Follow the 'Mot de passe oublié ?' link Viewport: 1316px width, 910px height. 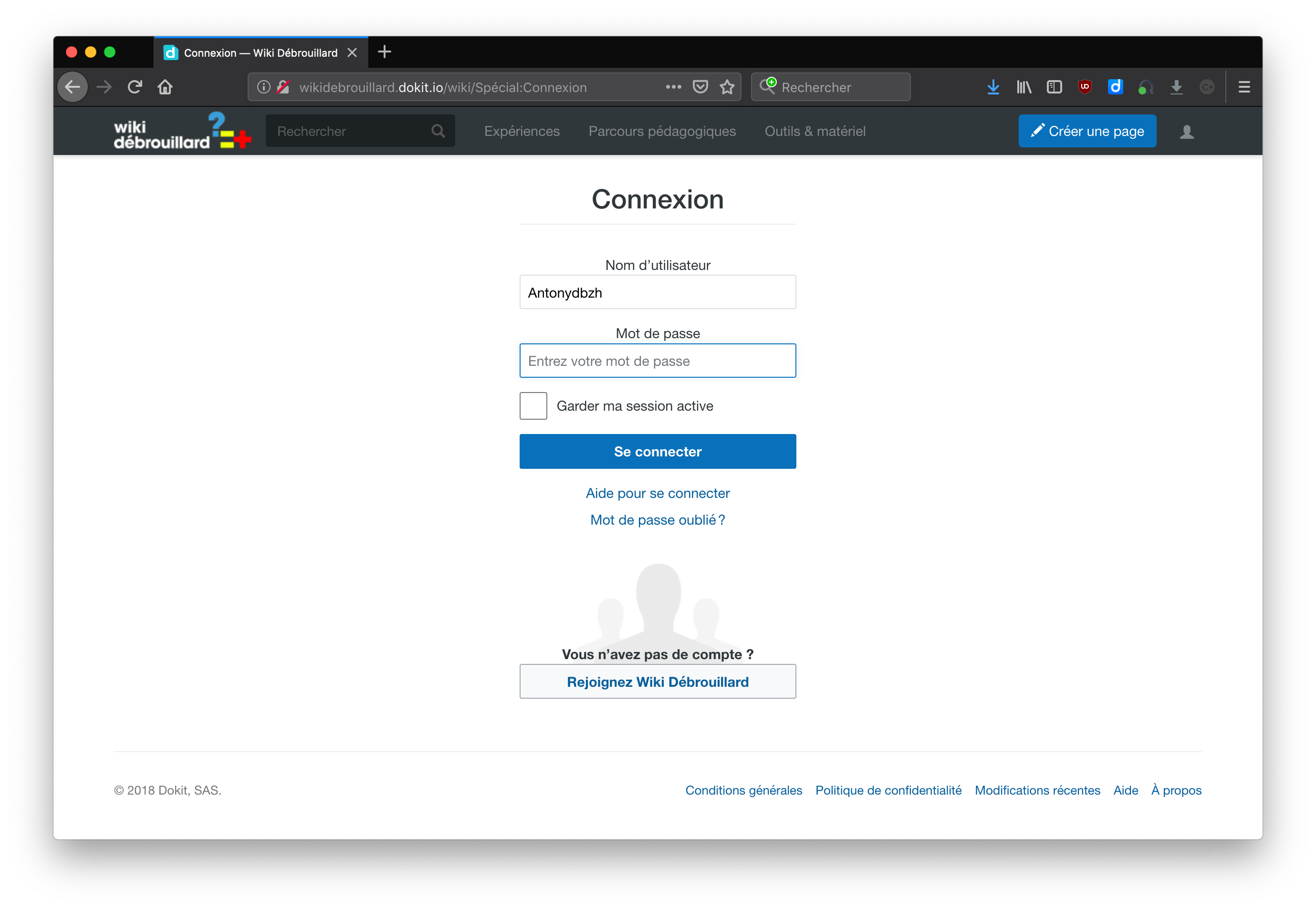[657, 520]
